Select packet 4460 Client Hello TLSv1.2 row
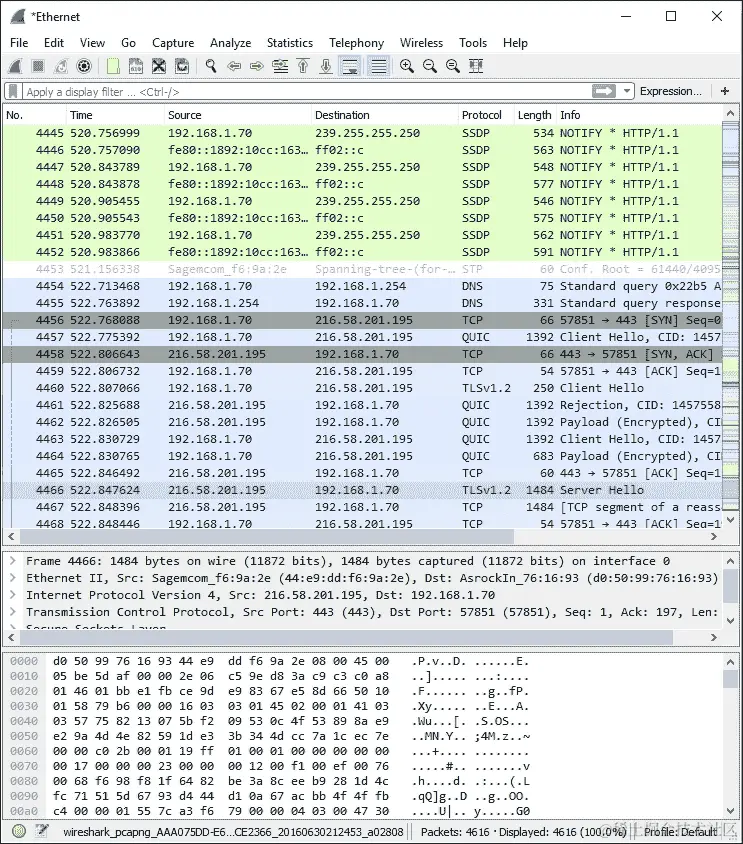The width and height of the screenshot is (743, 844). [x=362, y=388]
